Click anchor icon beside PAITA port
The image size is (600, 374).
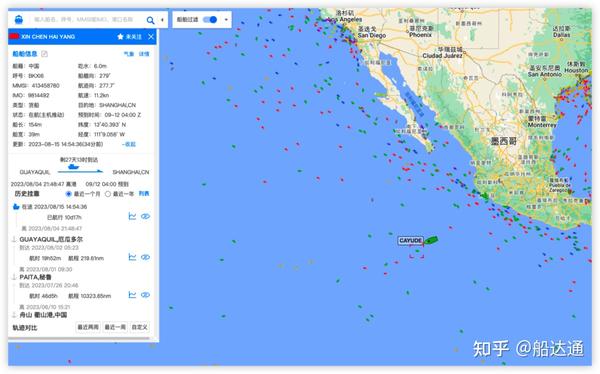pyautogui.click(x=14, y=277)
